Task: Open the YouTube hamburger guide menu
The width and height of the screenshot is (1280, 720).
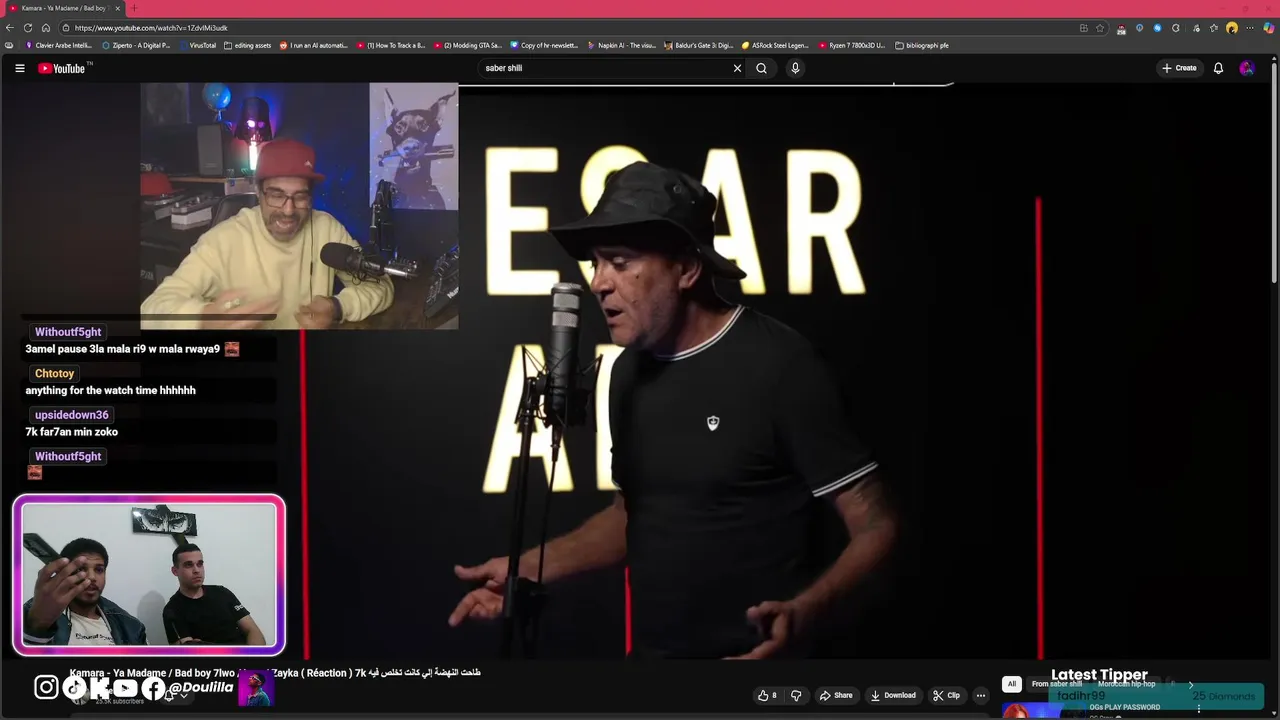Action: pos(19,68)
